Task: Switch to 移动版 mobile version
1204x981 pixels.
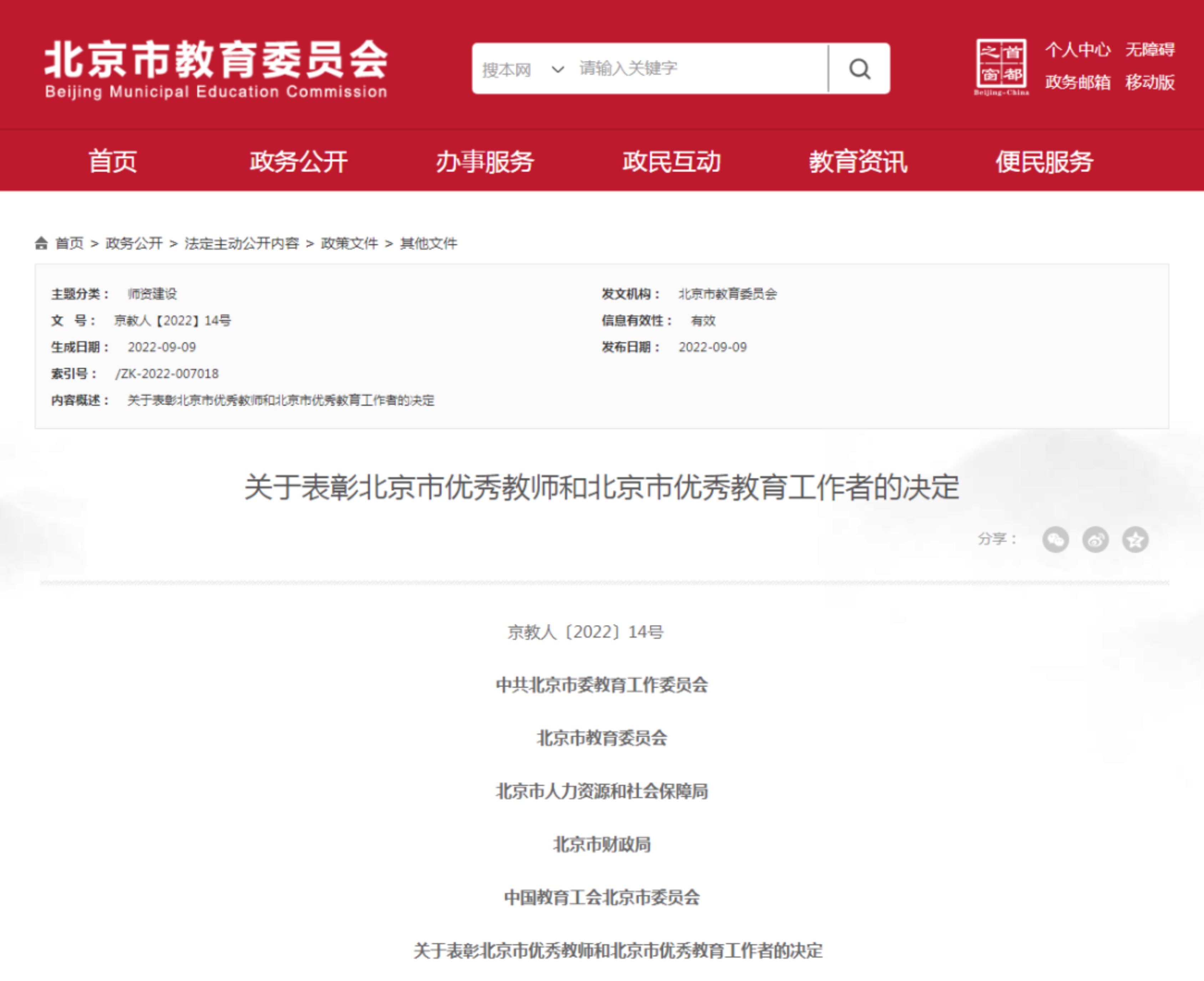Action: [x=1150, y=82]
